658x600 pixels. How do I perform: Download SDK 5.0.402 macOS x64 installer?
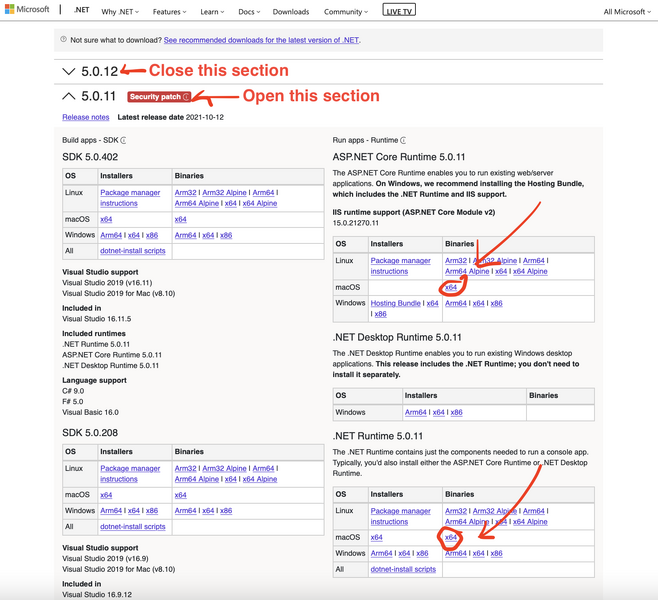tap(106, 219)
